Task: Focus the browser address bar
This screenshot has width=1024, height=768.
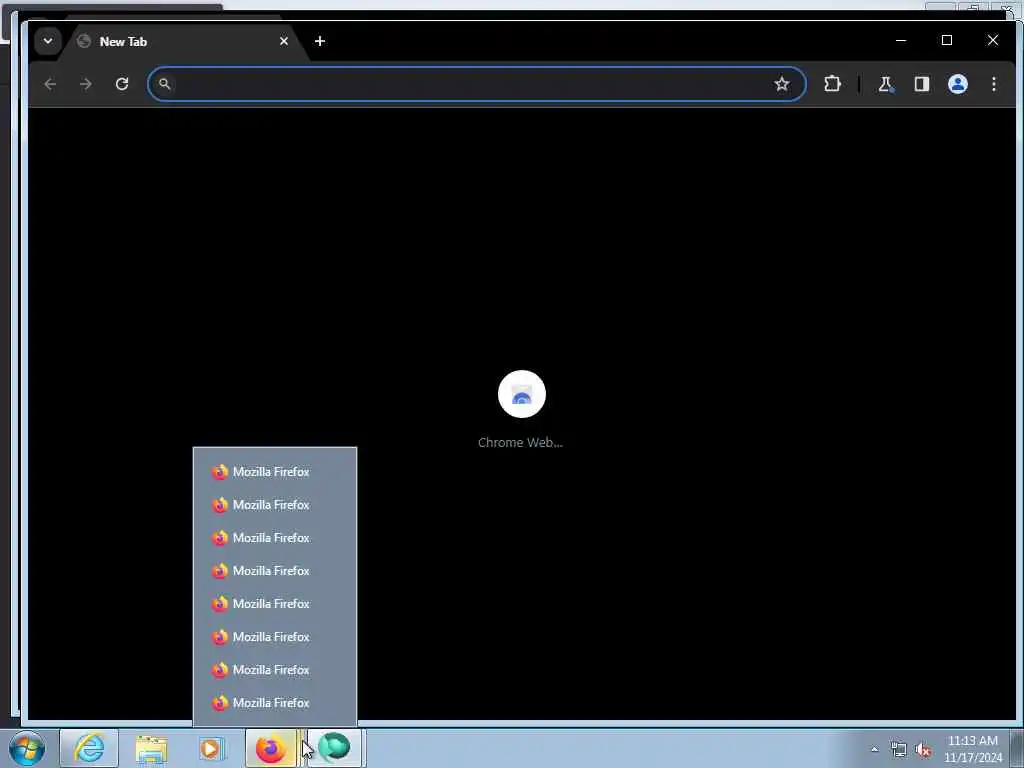Action: click(x=477, y=84)
